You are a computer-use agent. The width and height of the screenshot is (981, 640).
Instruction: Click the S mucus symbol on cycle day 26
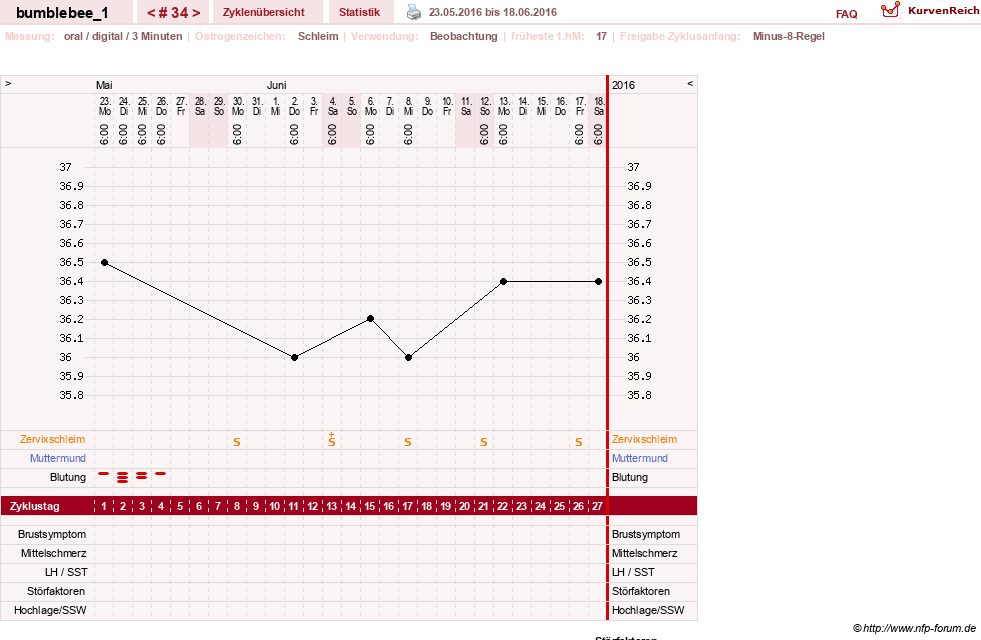tap(579, 442)
